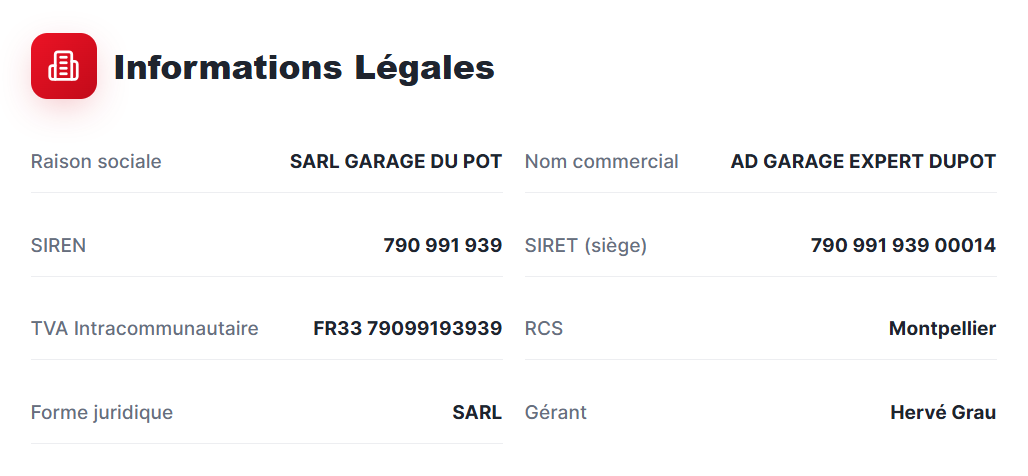
Task: Click the "RCS" label
Action: coord(544,328)
